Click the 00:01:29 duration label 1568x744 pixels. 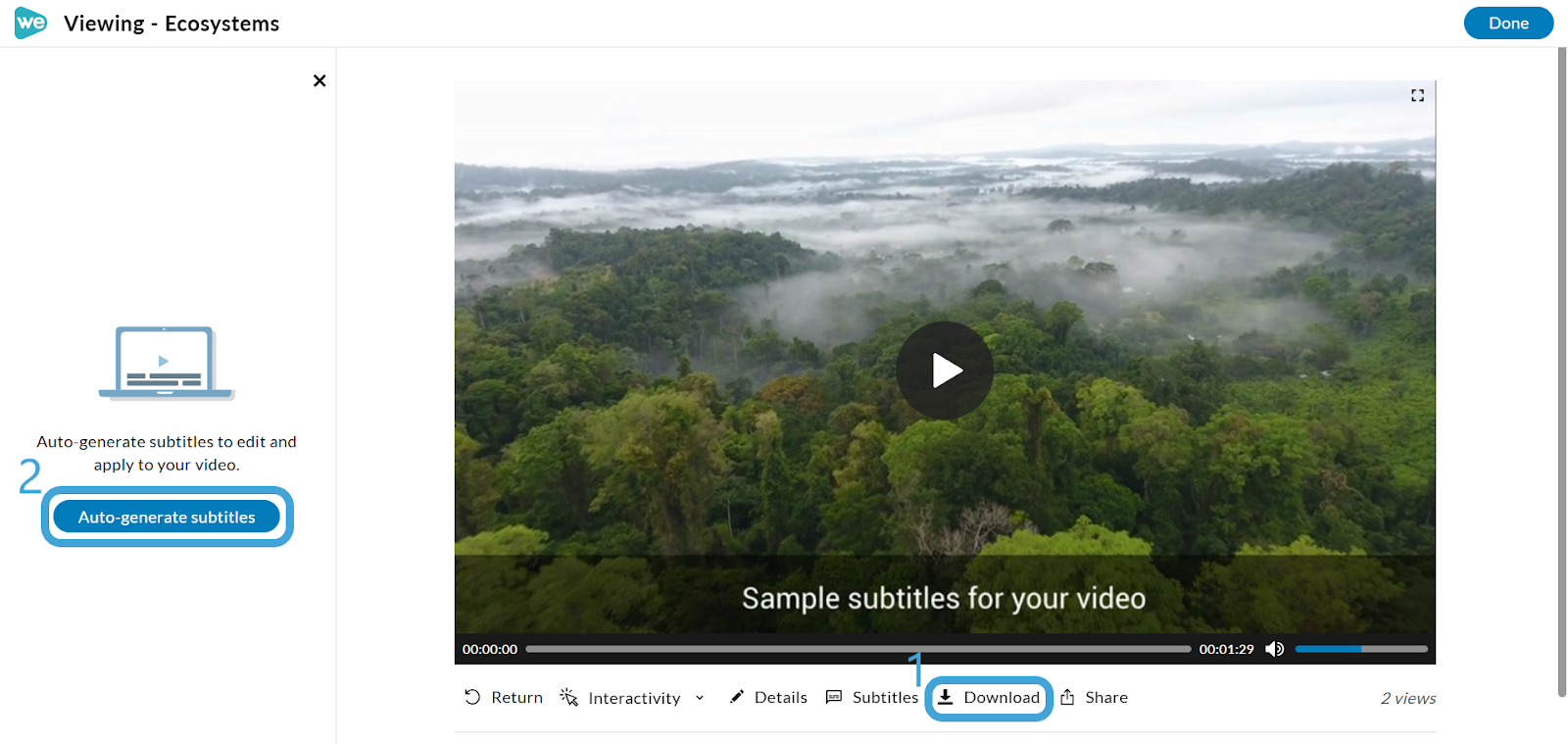click(1226, 649)
